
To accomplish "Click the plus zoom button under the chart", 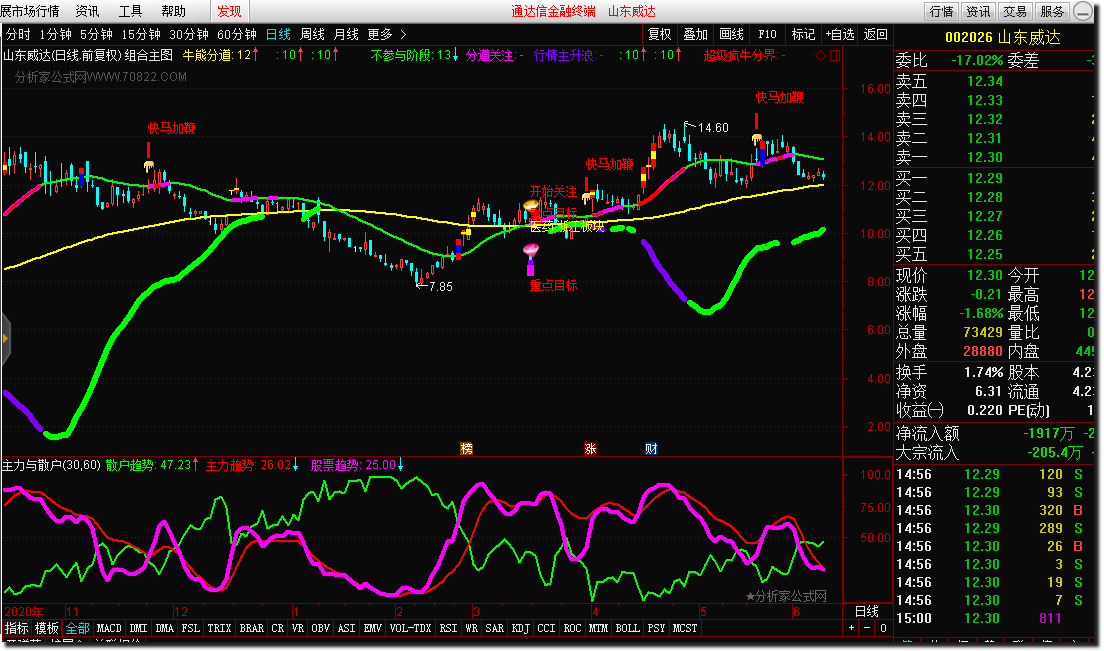I will tap(851, 628).
